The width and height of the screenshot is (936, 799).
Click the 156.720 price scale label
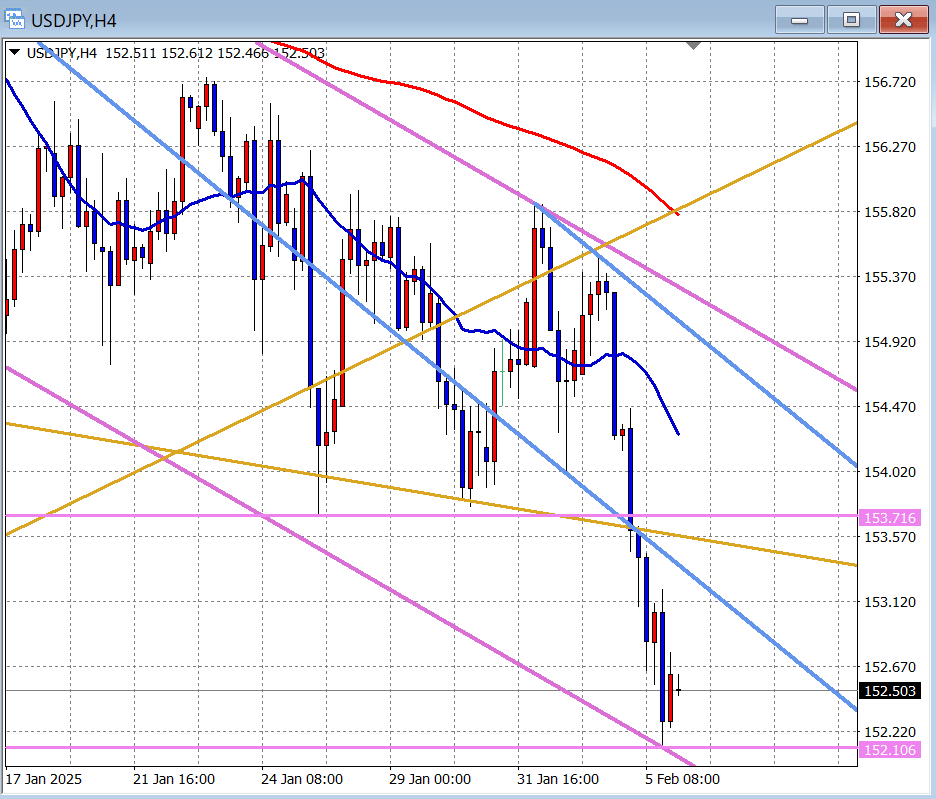(889, 82)
